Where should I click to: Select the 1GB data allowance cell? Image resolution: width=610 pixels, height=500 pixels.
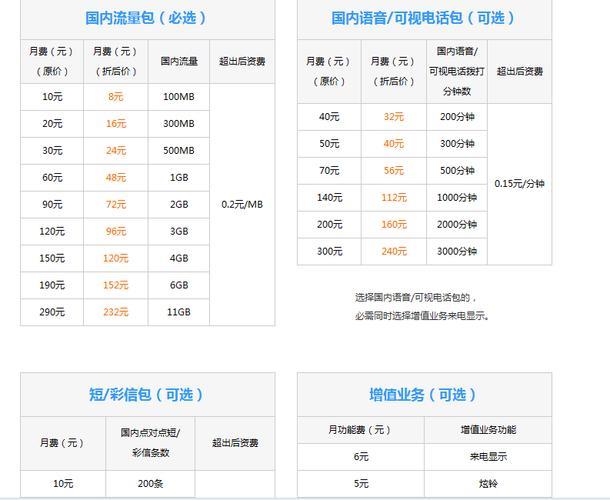[x=178, y=177]
